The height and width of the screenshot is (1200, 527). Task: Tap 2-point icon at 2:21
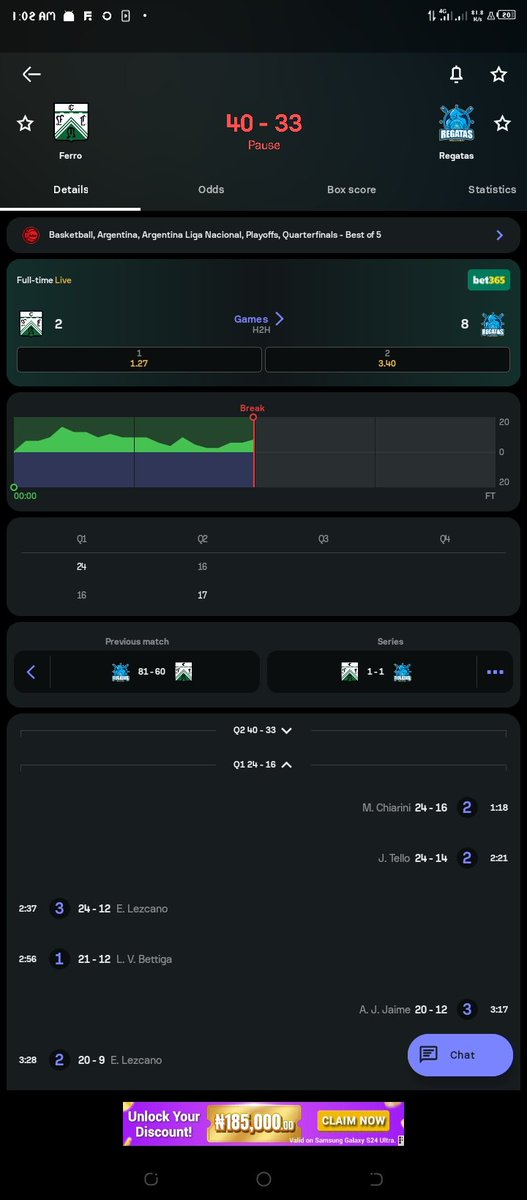coord(466,858)
